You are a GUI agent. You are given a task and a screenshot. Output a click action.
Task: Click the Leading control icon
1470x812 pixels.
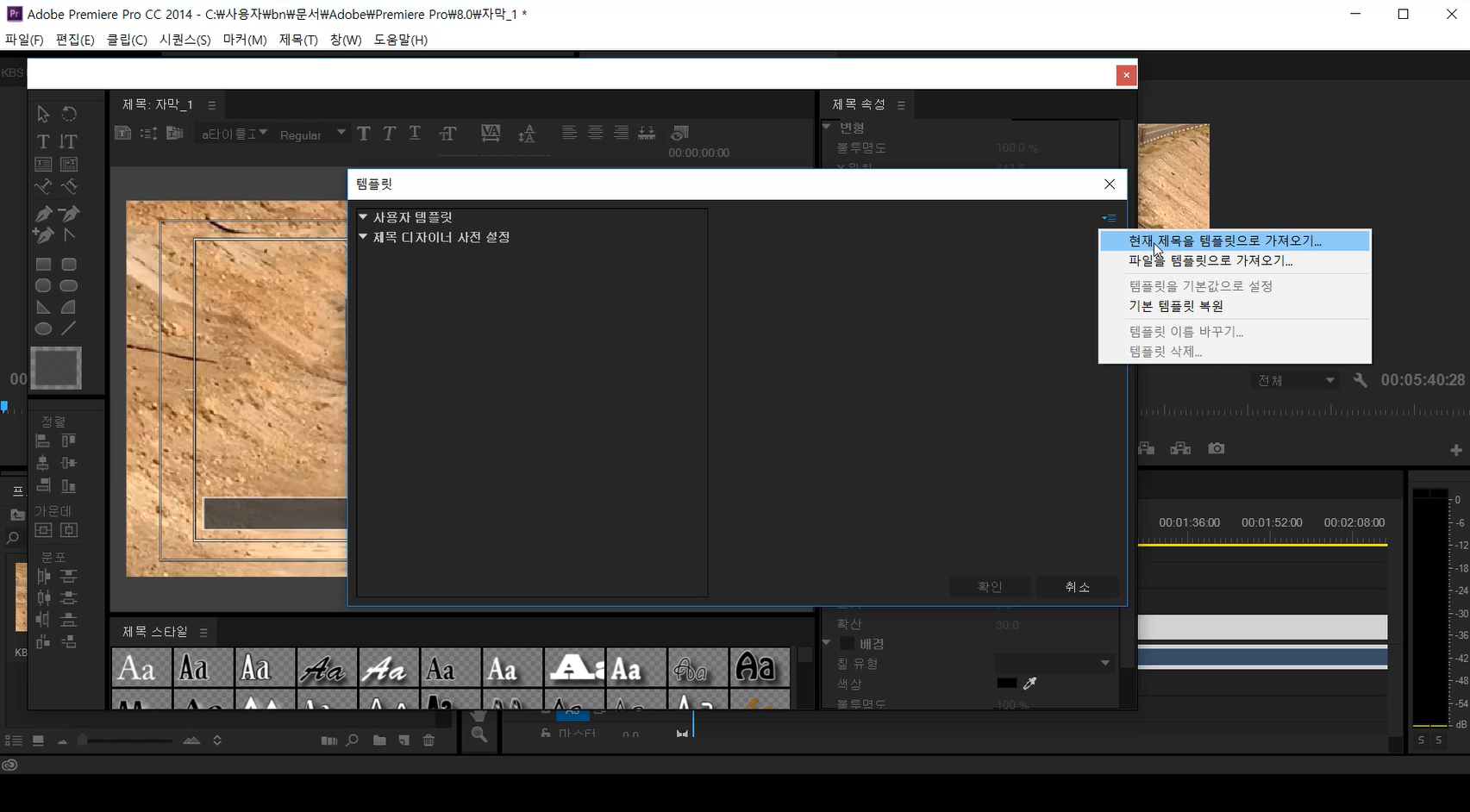click(x=527, y=133)
